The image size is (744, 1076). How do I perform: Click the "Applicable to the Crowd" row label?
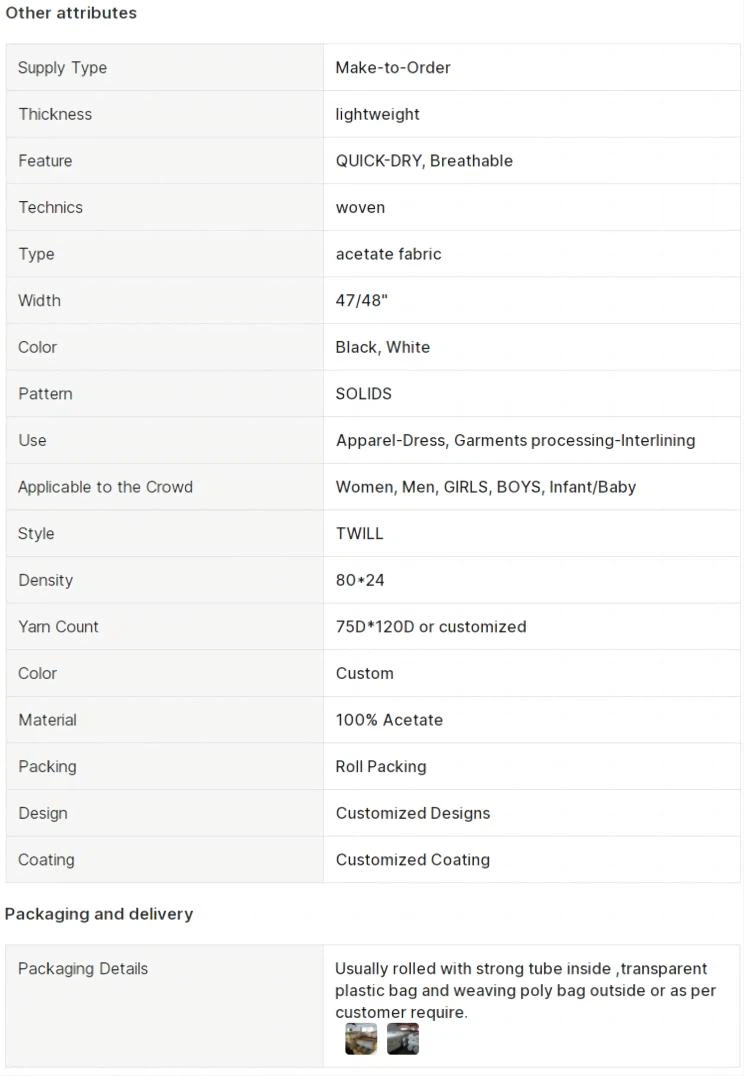105,487
